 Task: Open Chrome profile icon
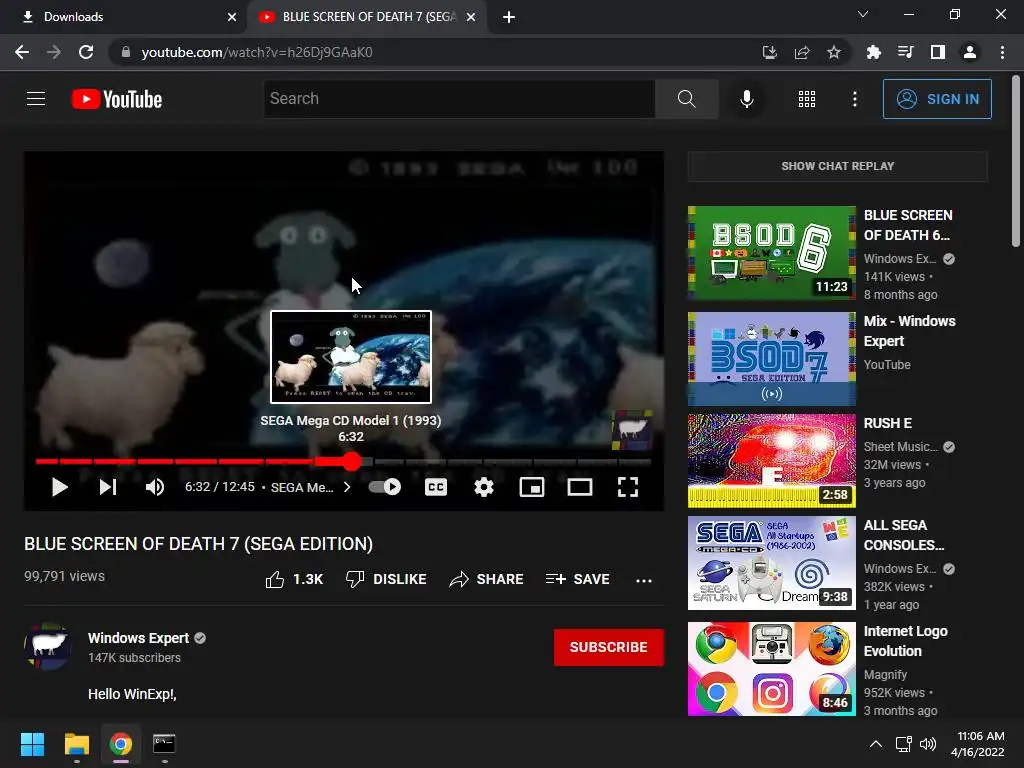970,52
